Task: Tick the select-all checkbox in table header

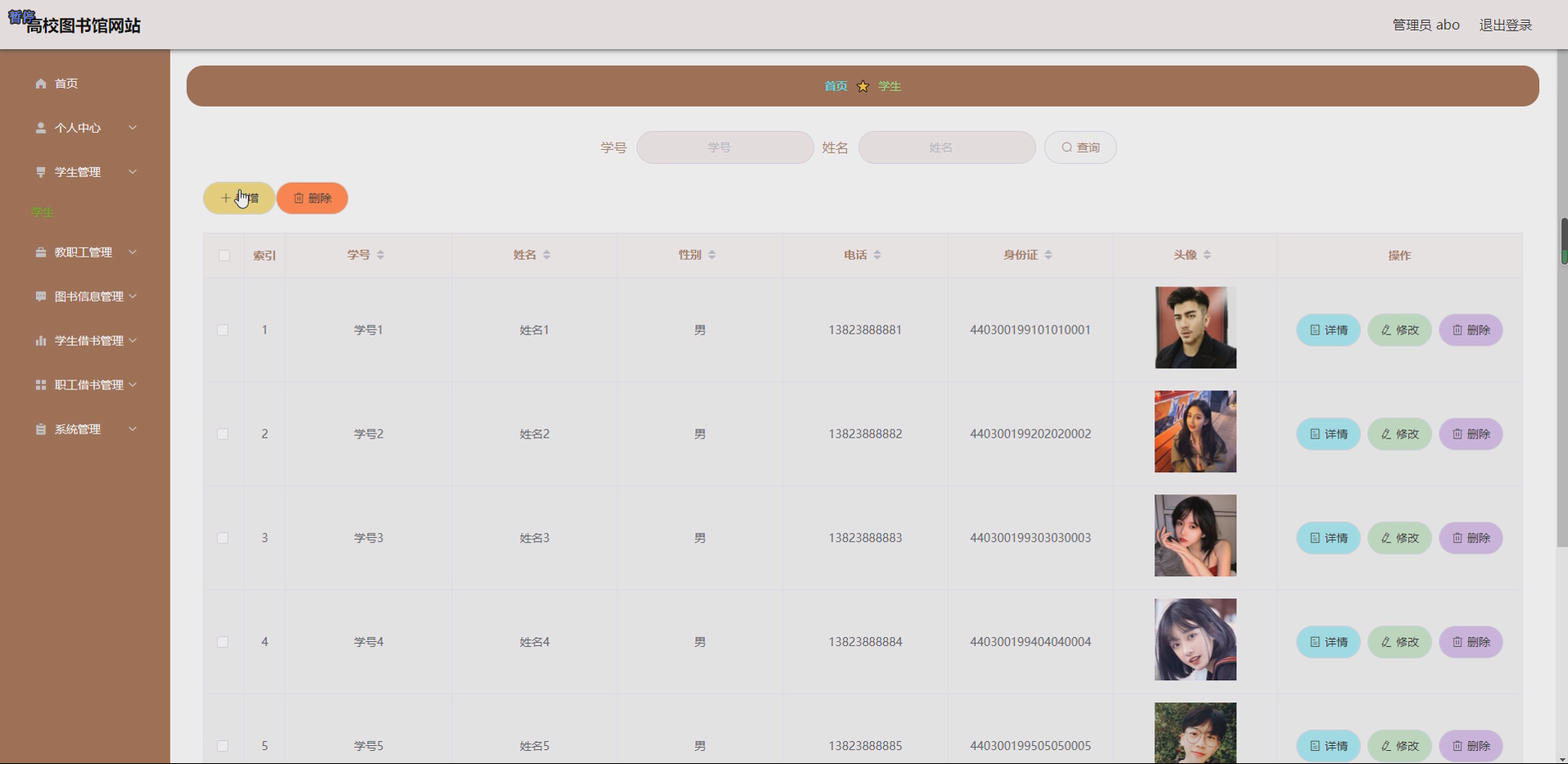Action: [224, 256]
